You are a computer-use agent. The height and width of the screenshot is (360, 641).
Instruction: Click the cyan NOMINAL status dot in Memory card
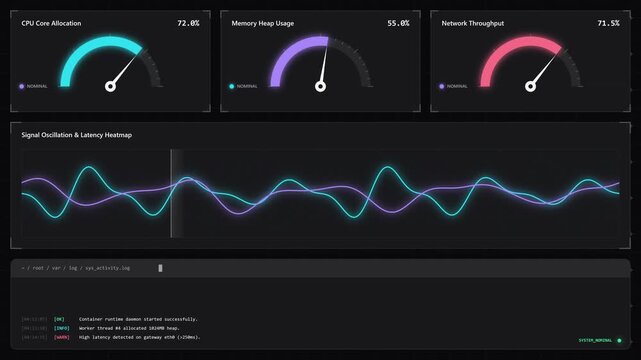point(232,86)
